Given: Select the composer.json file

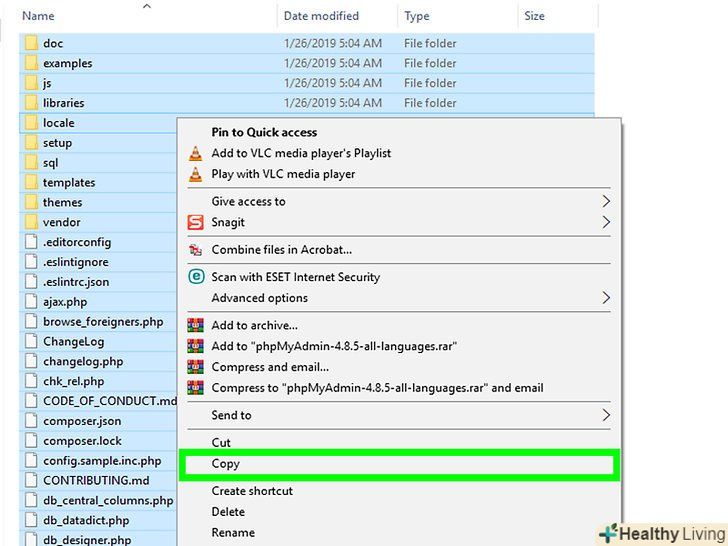Looking at the screenshot, I should pyautogui.click(x=82, y=421).
